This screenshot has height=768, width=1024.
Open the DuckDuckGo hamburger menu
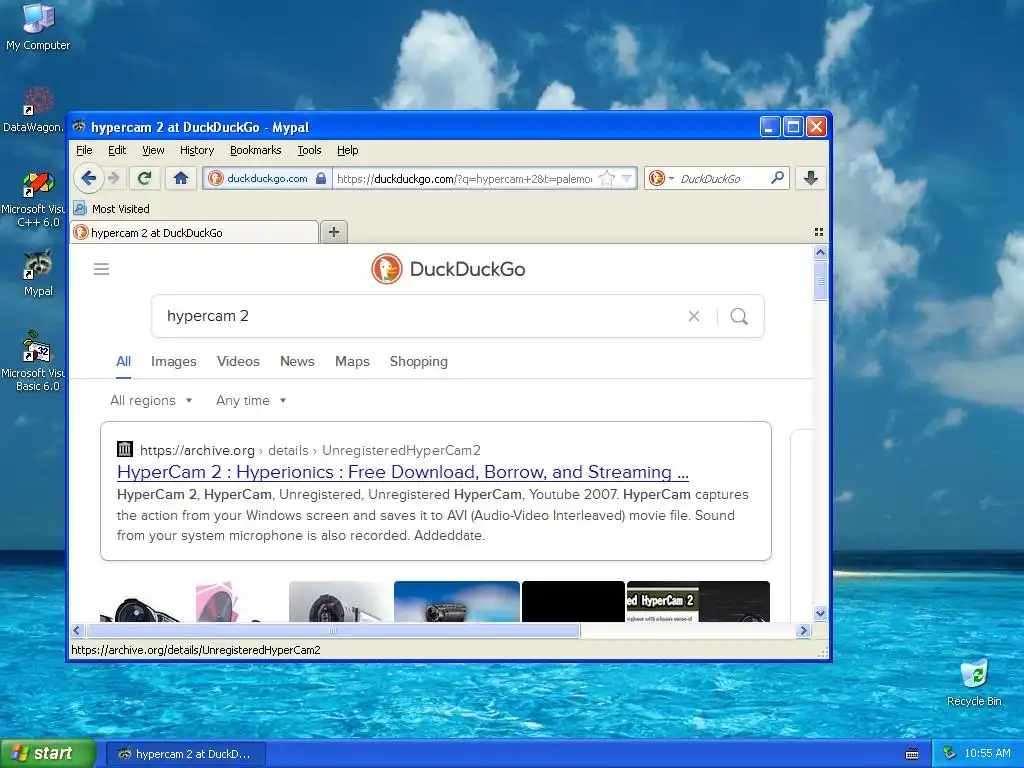[101, 269]
